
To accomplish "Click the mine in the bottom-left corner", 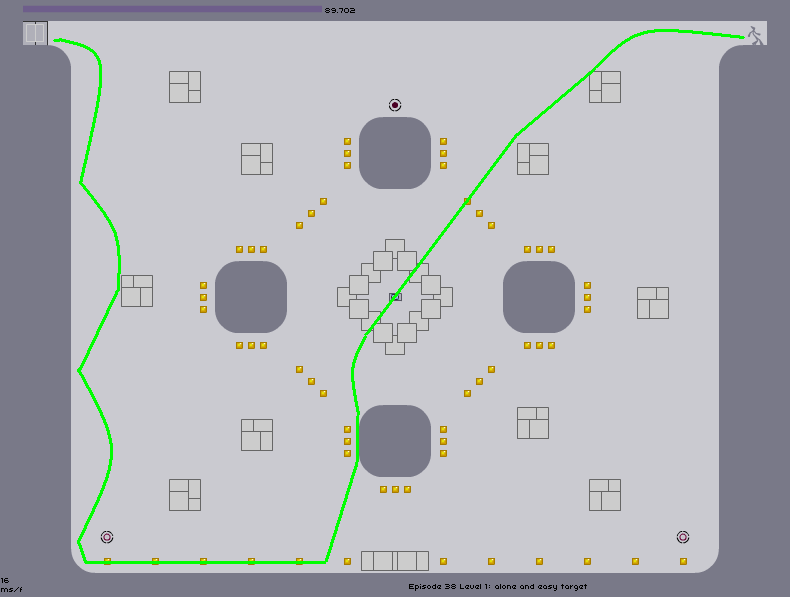I will click(107, 537).
